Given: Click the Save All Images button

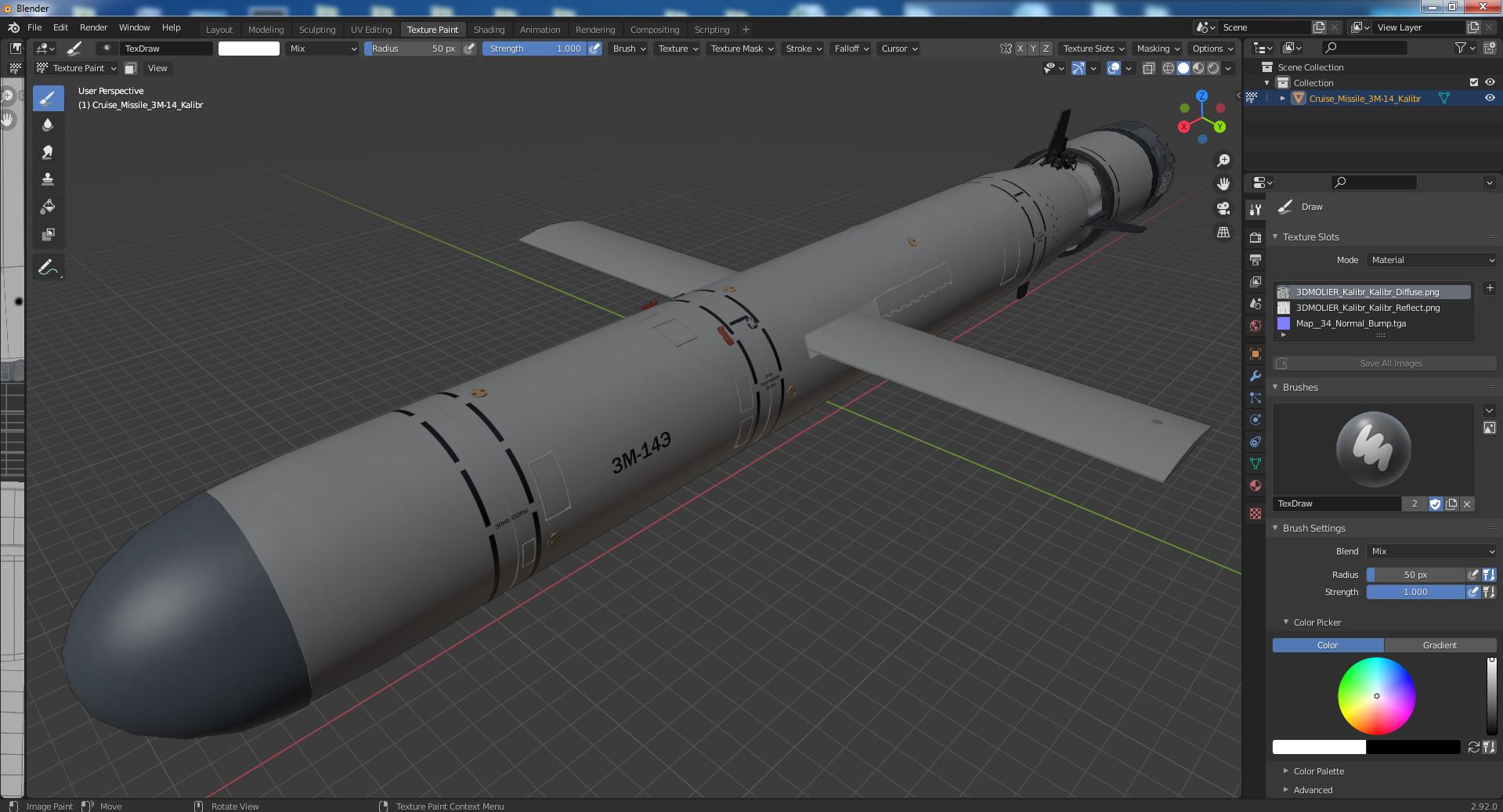Looking at the screenshot, I should [x=1385, y=363].
